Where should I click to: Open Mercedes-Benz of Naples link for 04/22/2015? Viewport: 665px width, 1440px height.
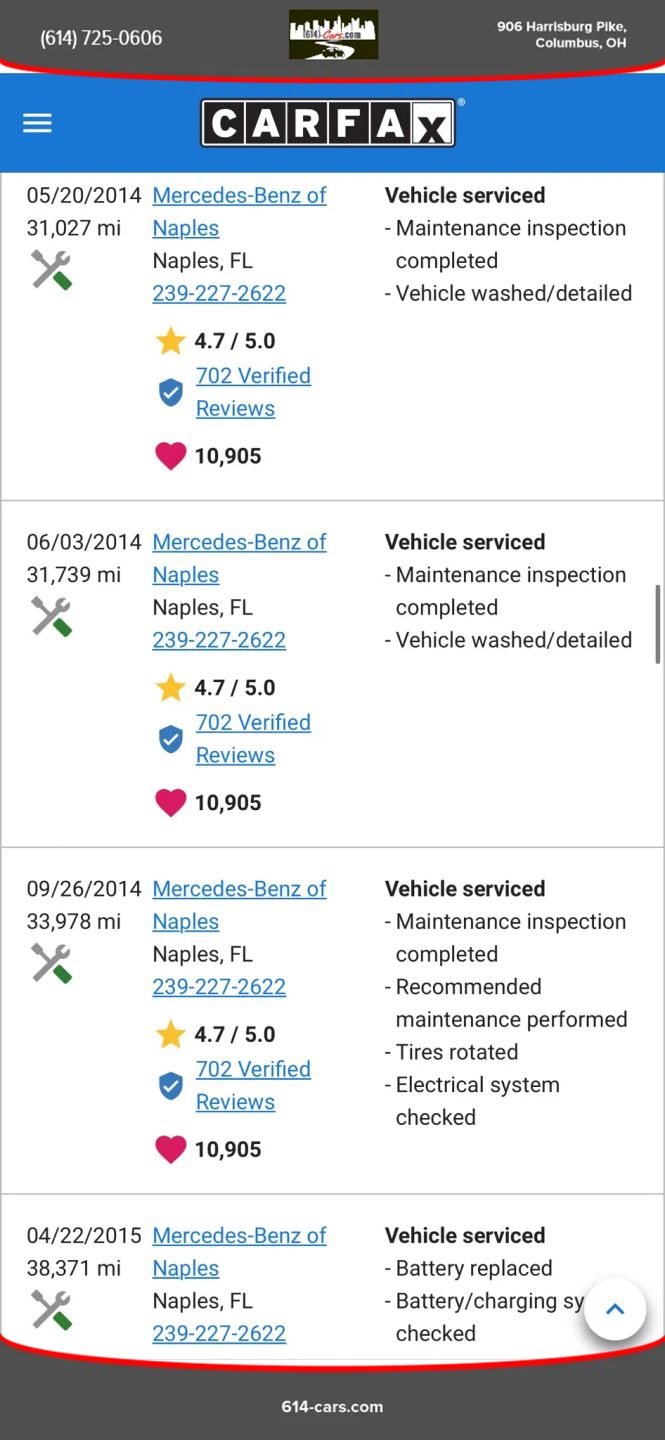tap(239, 1236)
